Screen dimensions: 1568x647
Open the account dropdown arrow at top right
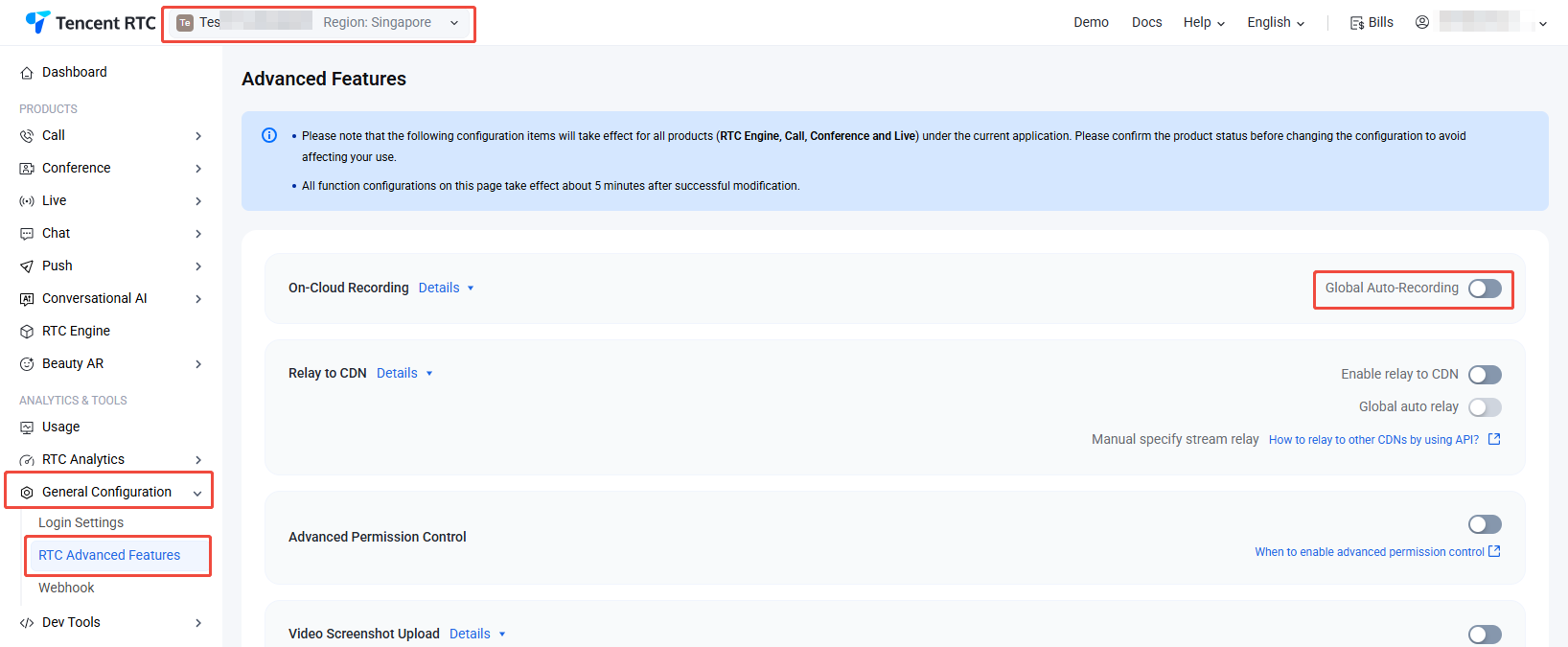[1543, 24]
